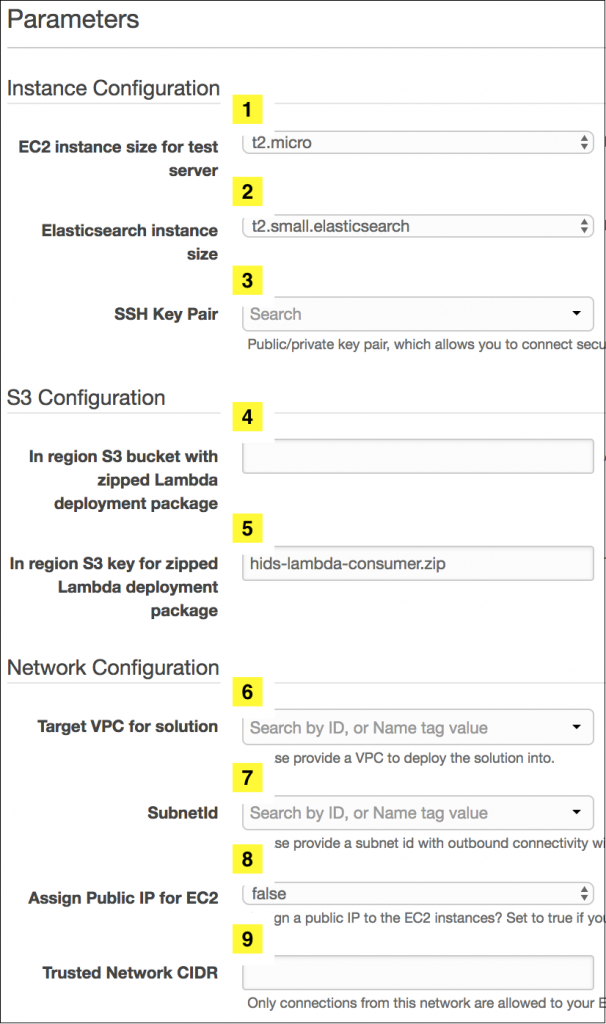606x1024 pixels.
Task: Click the arrows on the false dropdown
Action: (586, 893)
